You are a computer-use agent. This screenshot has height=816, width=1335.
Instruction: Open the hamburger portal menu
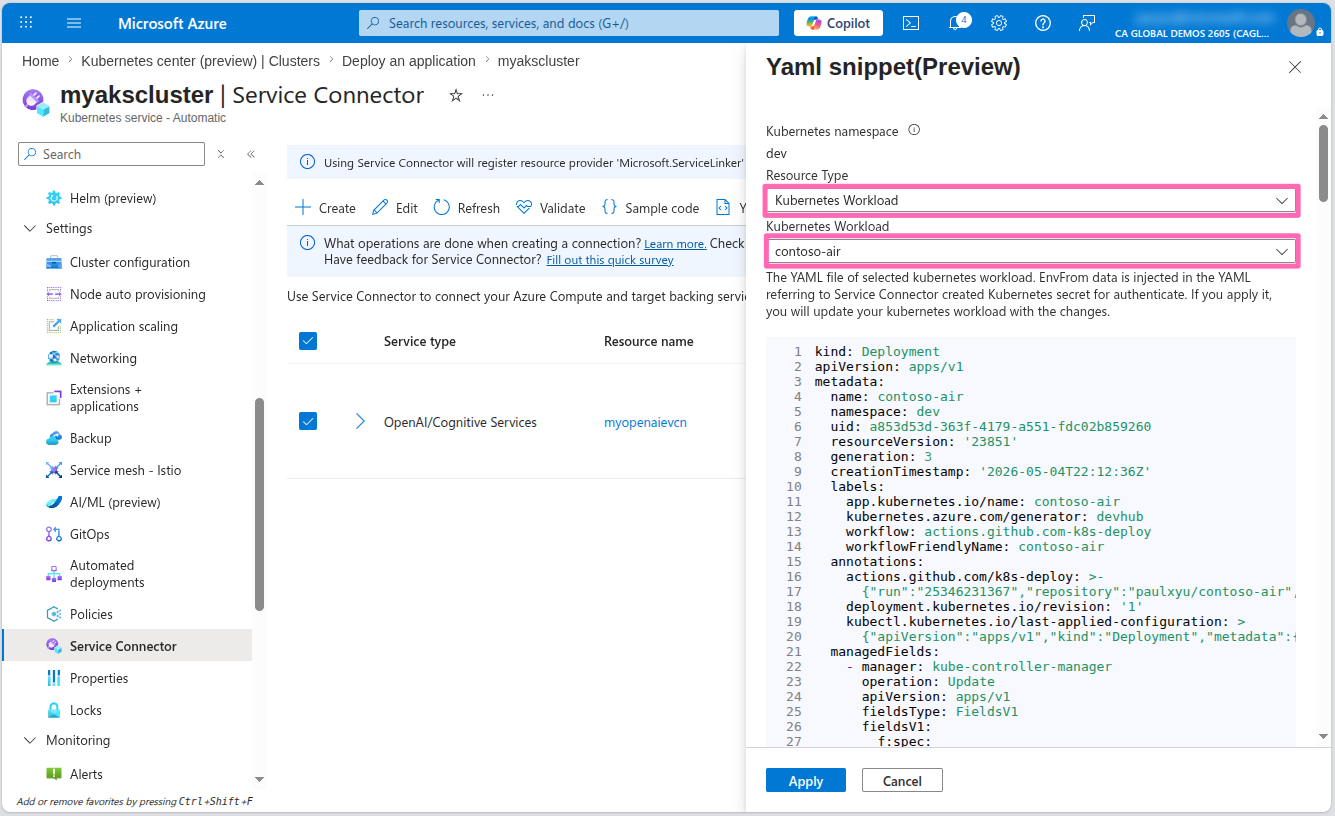point(74,23)
